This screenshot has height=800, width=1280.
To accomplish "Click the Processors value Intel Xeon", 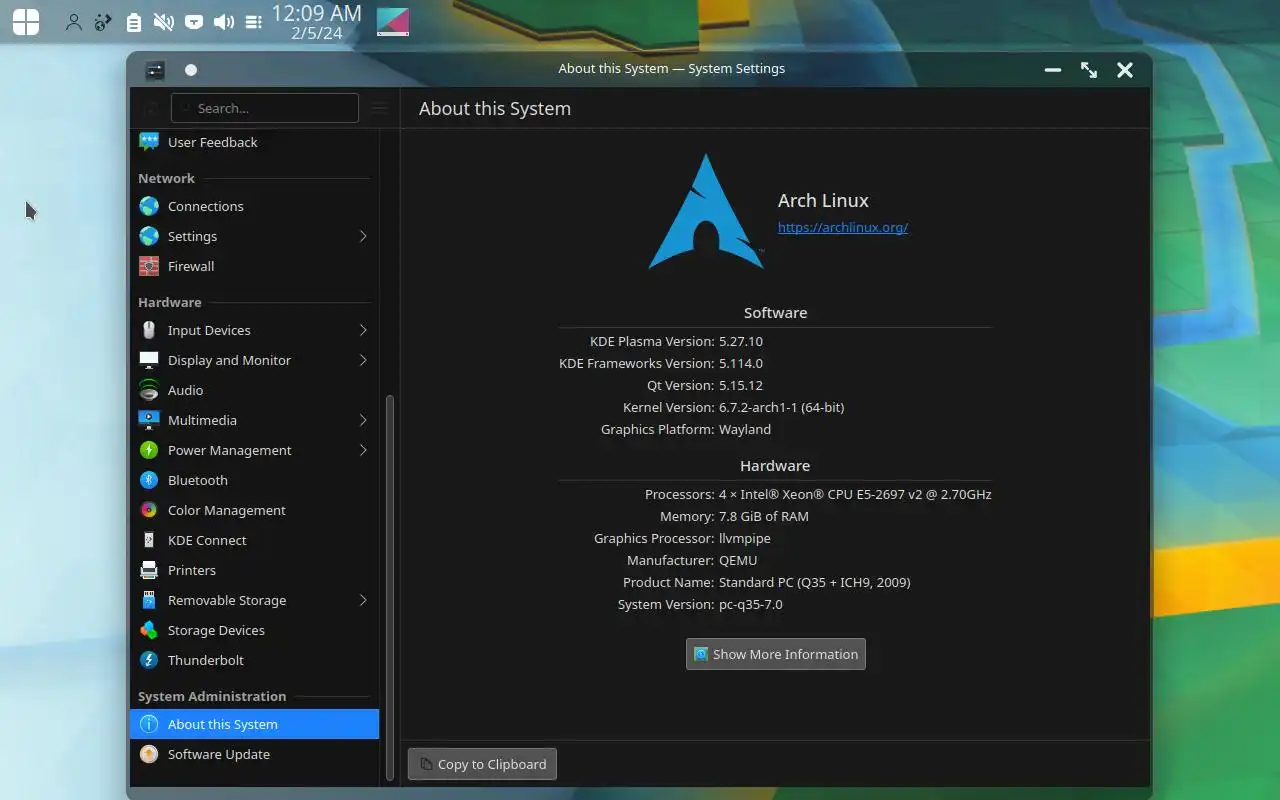I will coord(855,494).
